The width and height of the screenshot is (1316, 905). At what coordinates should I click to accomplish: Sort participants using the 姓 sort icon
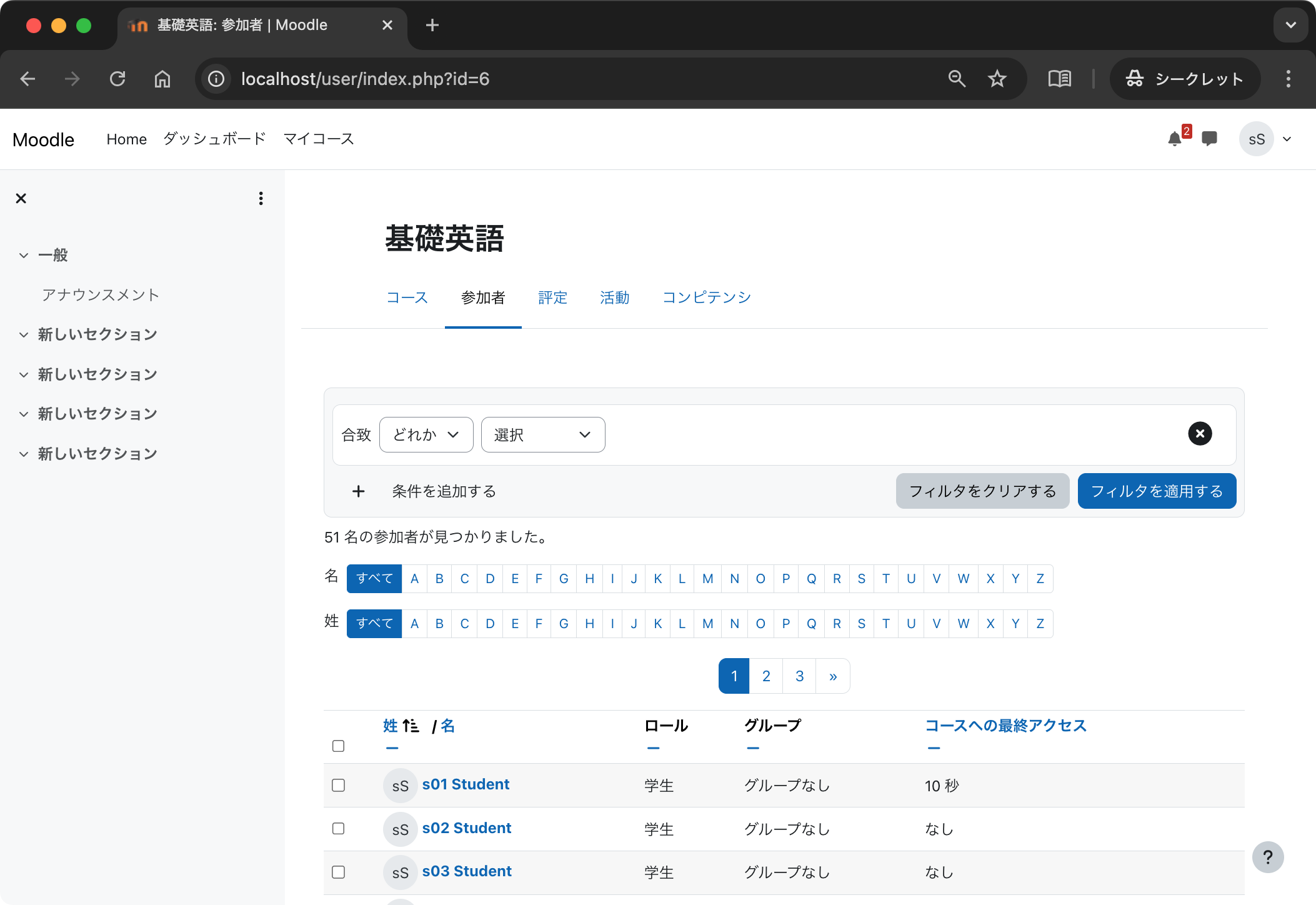(410, 726)
